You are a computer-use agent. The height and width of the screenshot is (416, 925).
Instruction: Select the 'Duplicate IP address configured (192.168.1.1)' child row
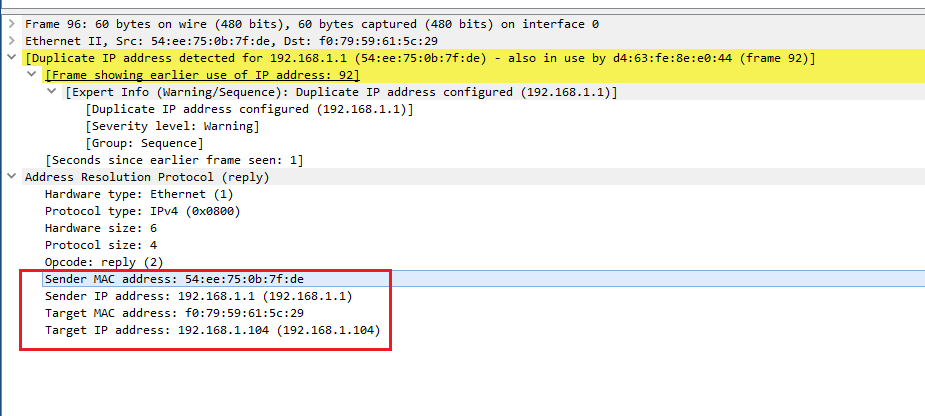coord(249,109)
